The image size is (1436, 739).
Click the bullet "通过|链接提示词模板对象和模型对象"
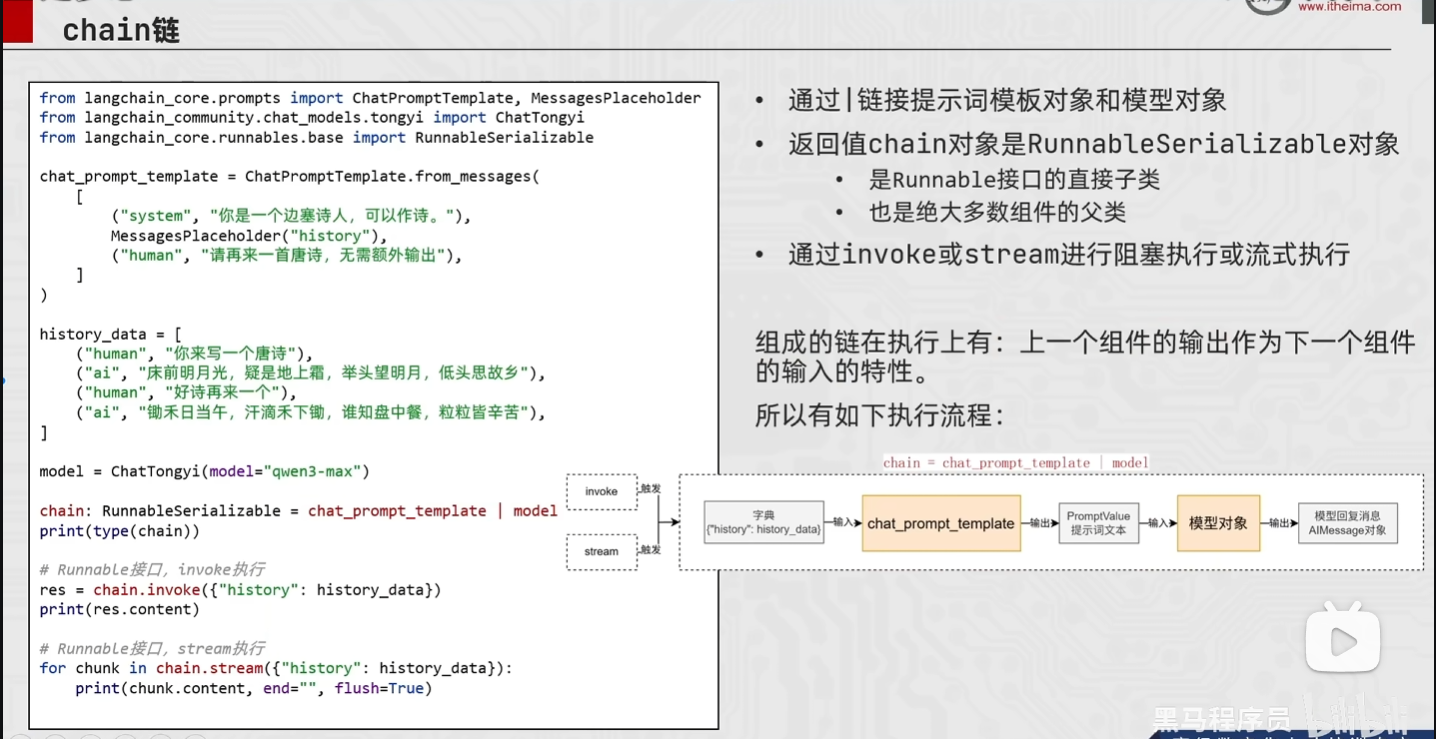tap(1007, 100)
